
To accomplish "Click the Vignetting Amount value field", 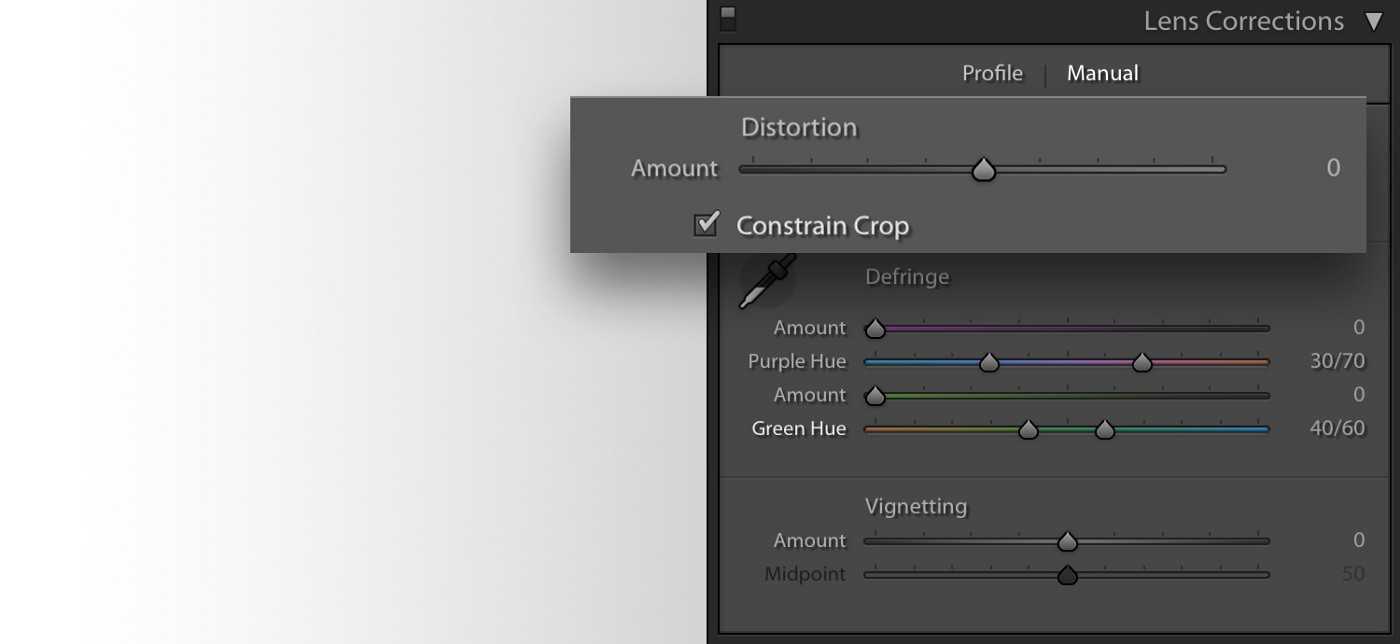I will tap(1358, 540).
